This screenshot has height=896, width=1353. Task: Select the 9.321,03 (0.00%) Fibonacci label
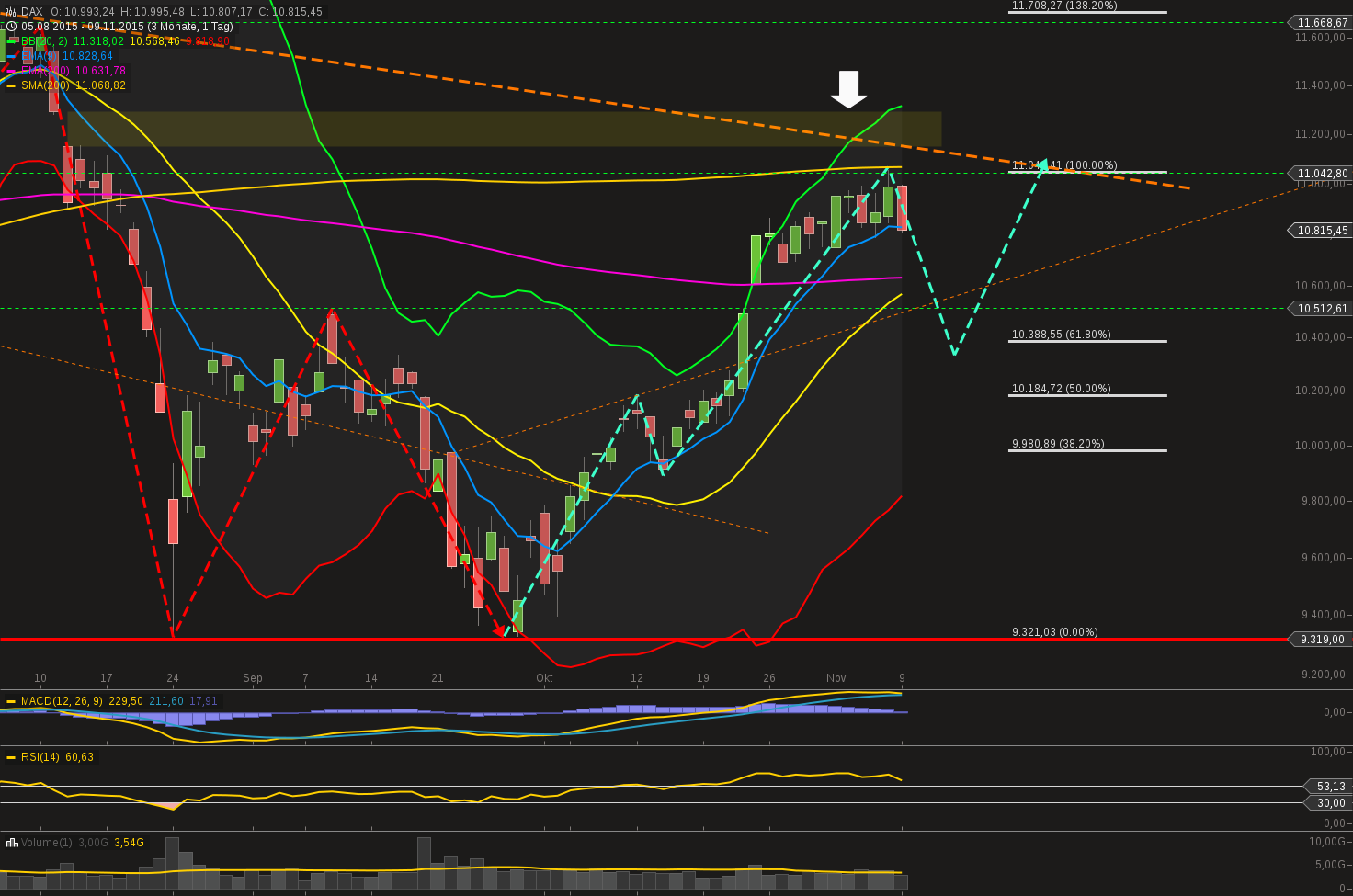[x=1053, y=632]
